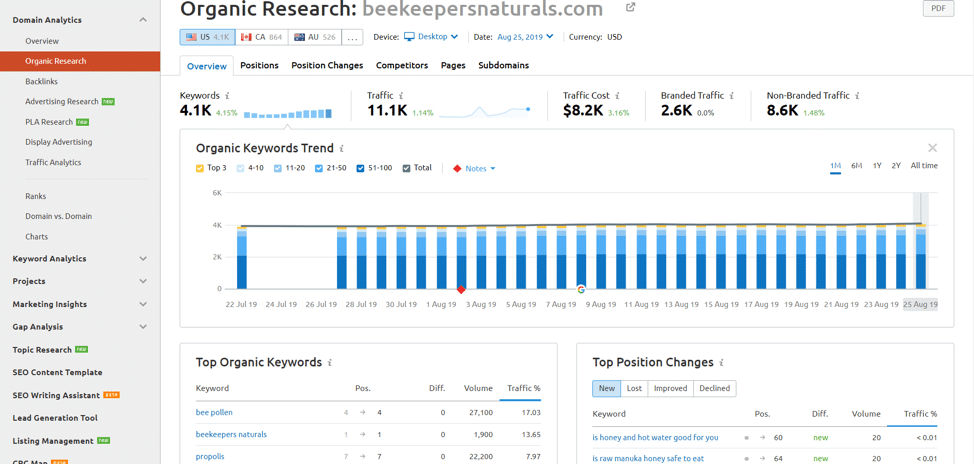Open Topic Research in the sidebar
Viewport: 974px width, 464px height.
42,350
